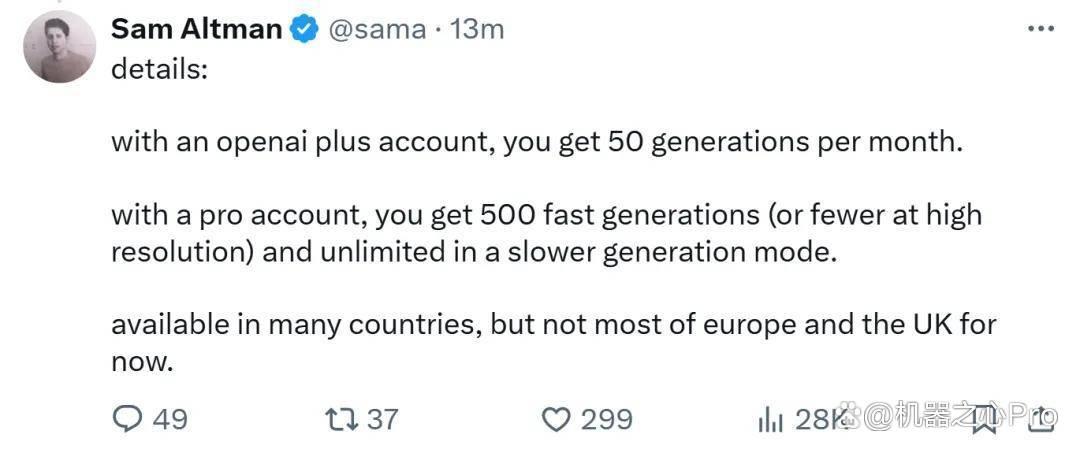Click the 'details:' text line
Screen dimensions: 1080x453
tap(159, 70)
